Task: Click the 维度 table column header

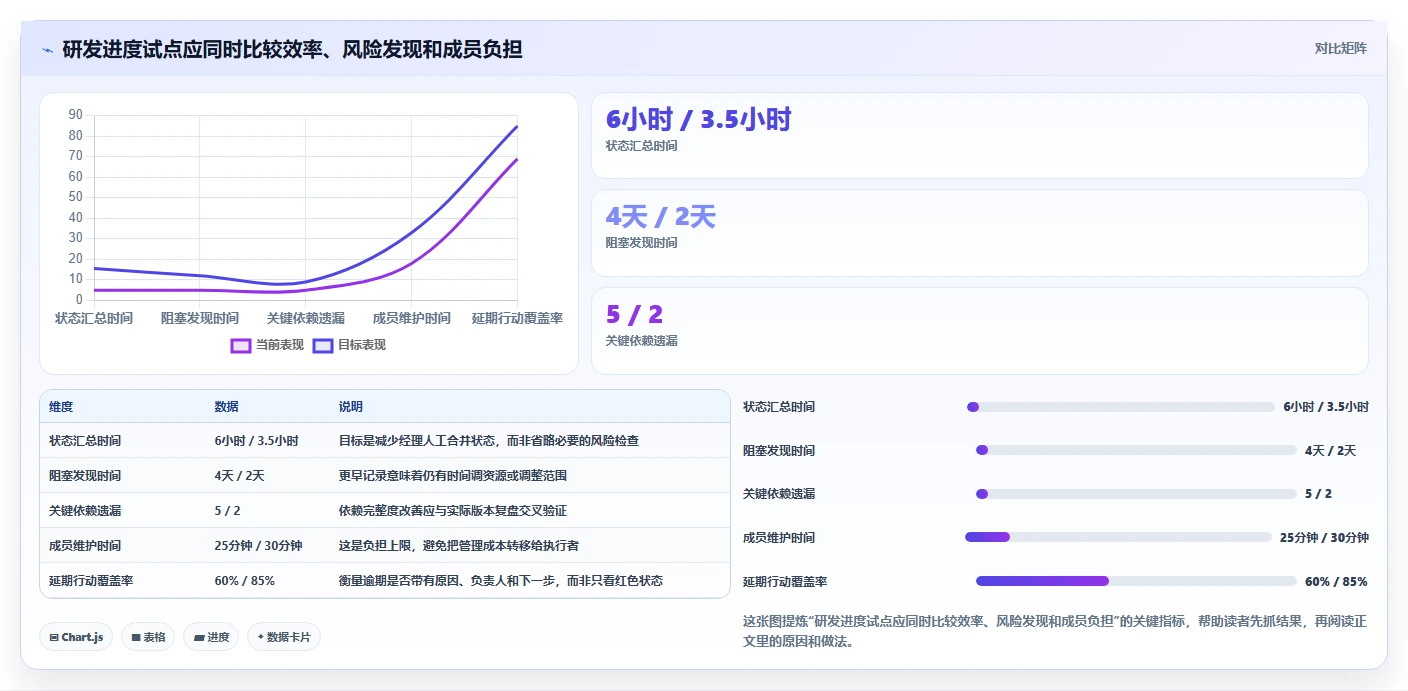Action: tap(61, 407)
